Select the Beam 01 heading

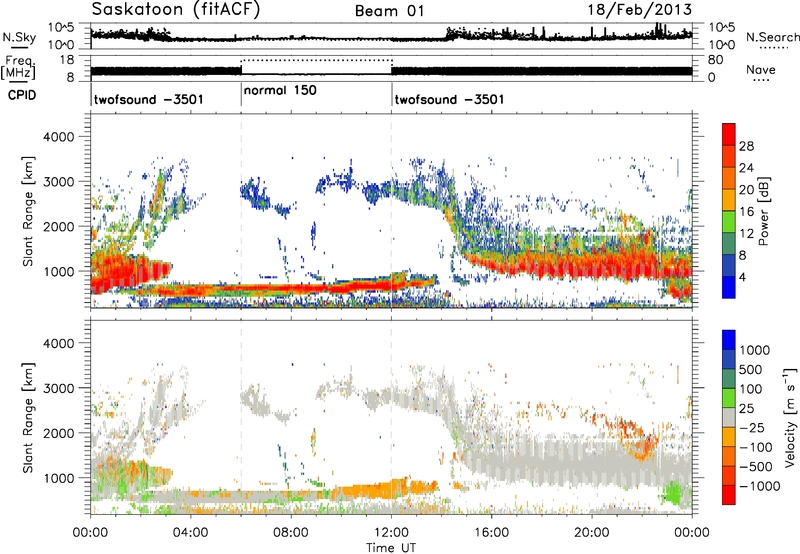tap(390, 11)
